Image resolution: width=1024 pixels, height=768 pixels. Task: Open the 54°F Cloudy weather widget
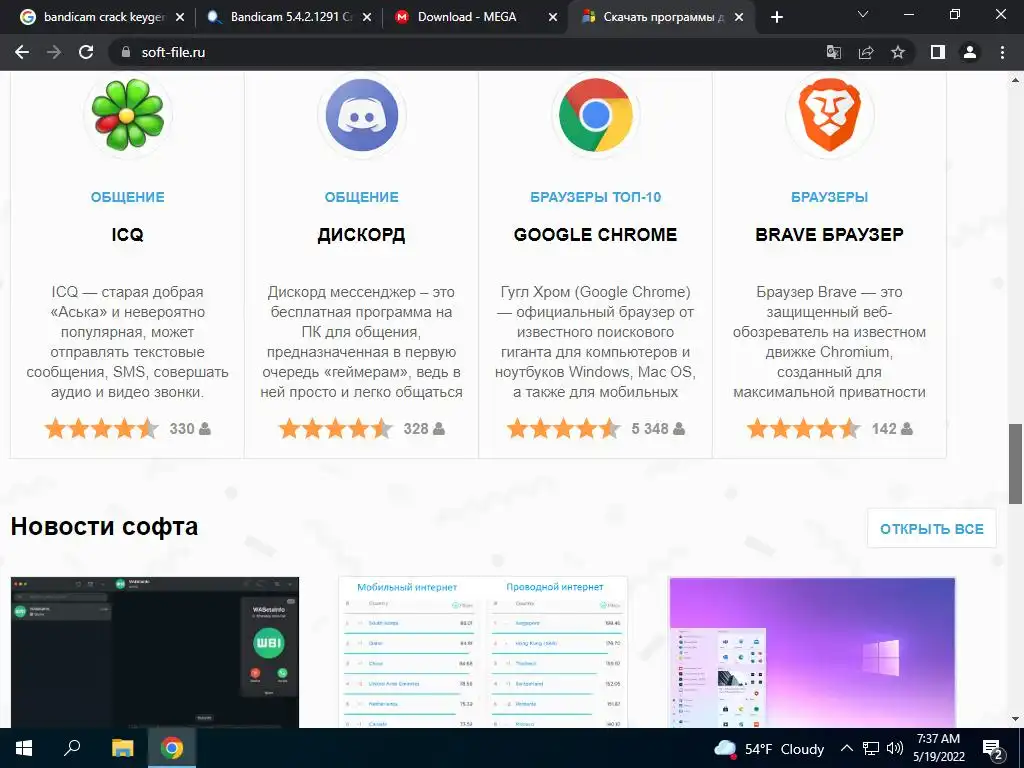click(x=769, y=748)
